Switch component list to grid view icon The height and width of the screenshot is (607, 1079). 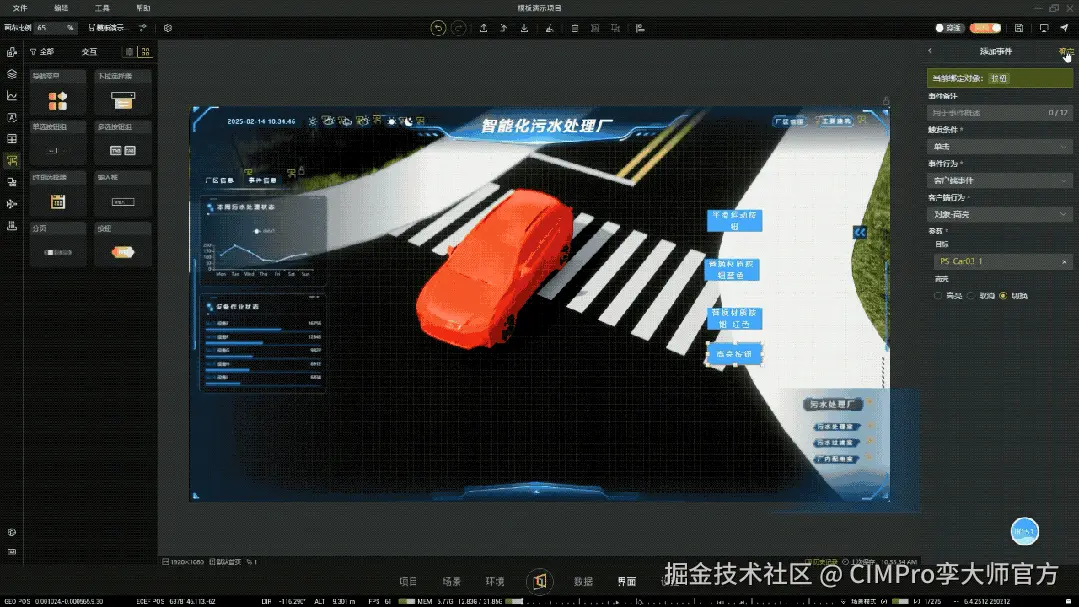(145, 52)
